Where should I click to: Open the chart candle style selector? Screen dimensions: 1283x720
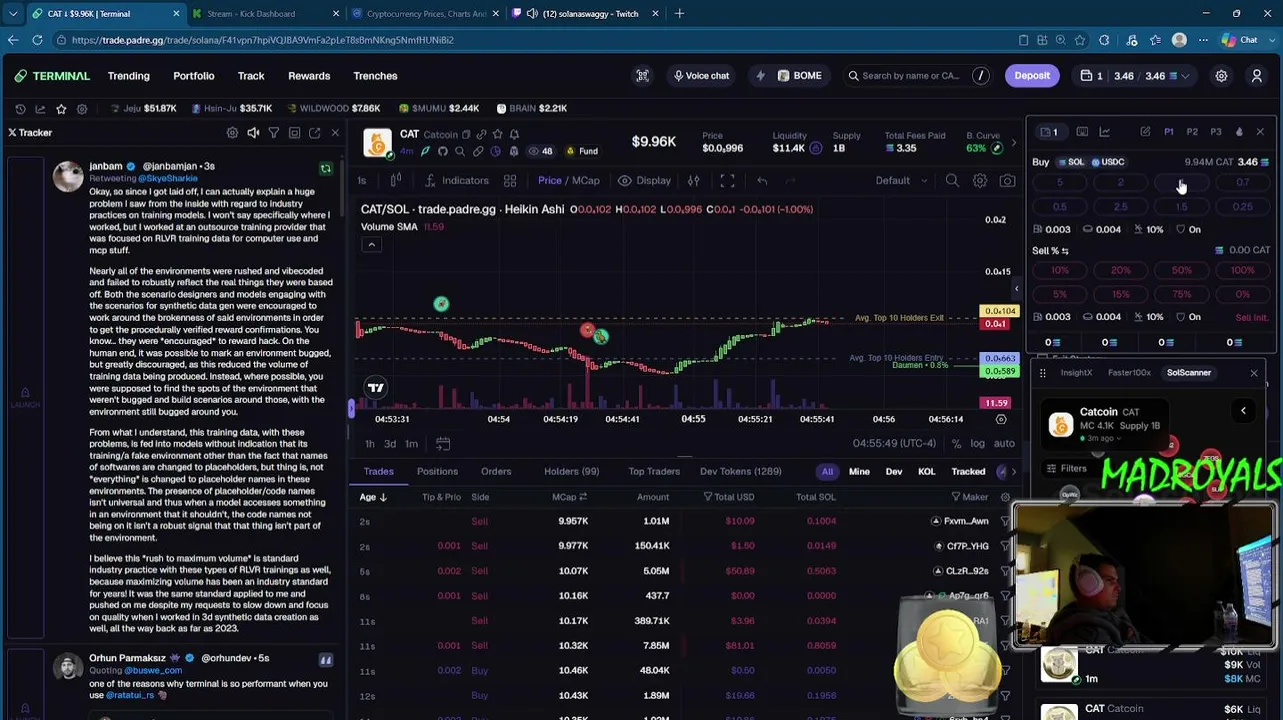point(396,181)
